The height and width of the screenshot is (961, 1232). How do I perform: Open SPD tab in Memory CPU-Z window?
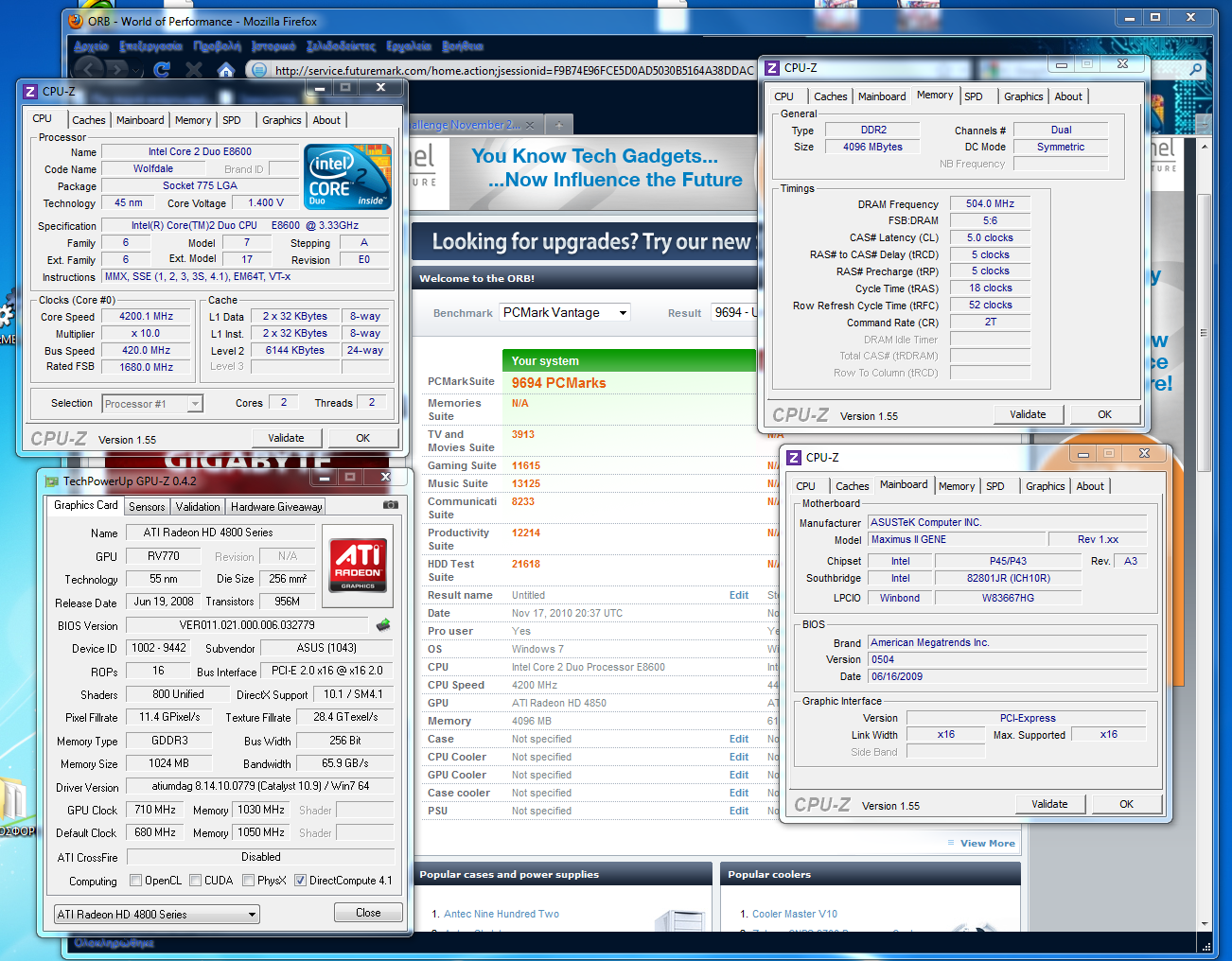pos(974,96)
